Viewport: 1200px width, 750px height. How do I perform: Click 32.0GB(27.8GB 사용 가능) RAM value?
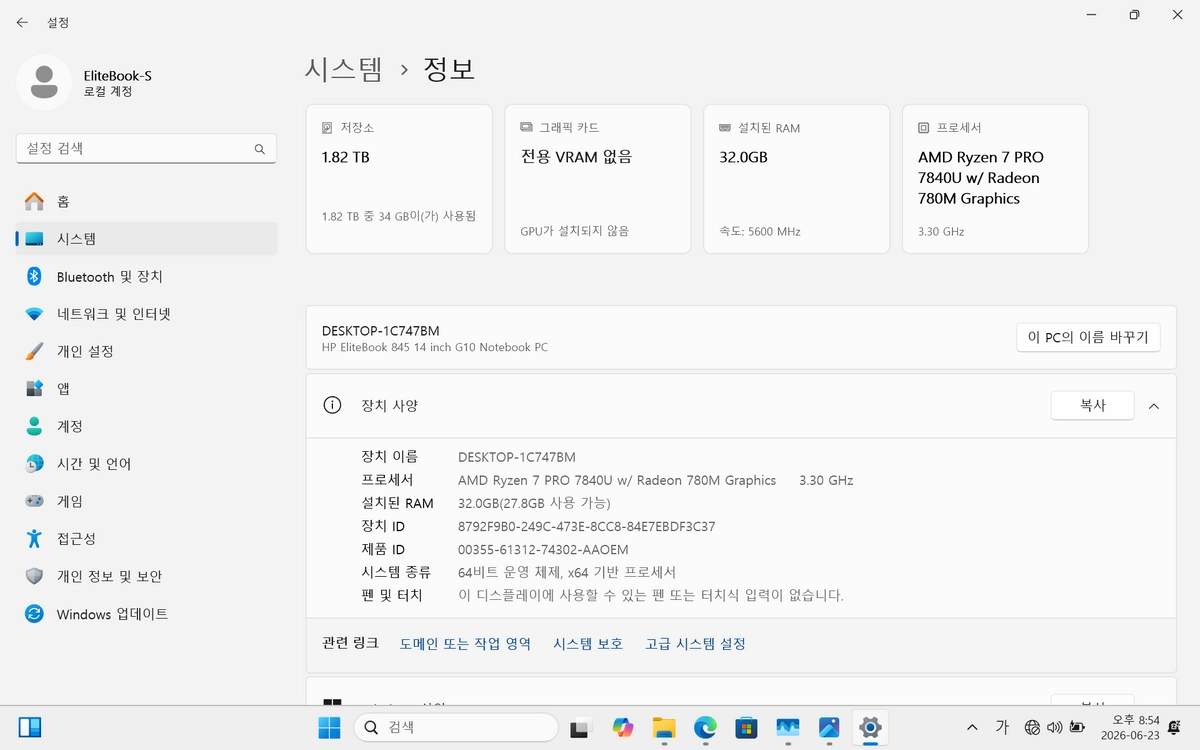pos(534,503)
